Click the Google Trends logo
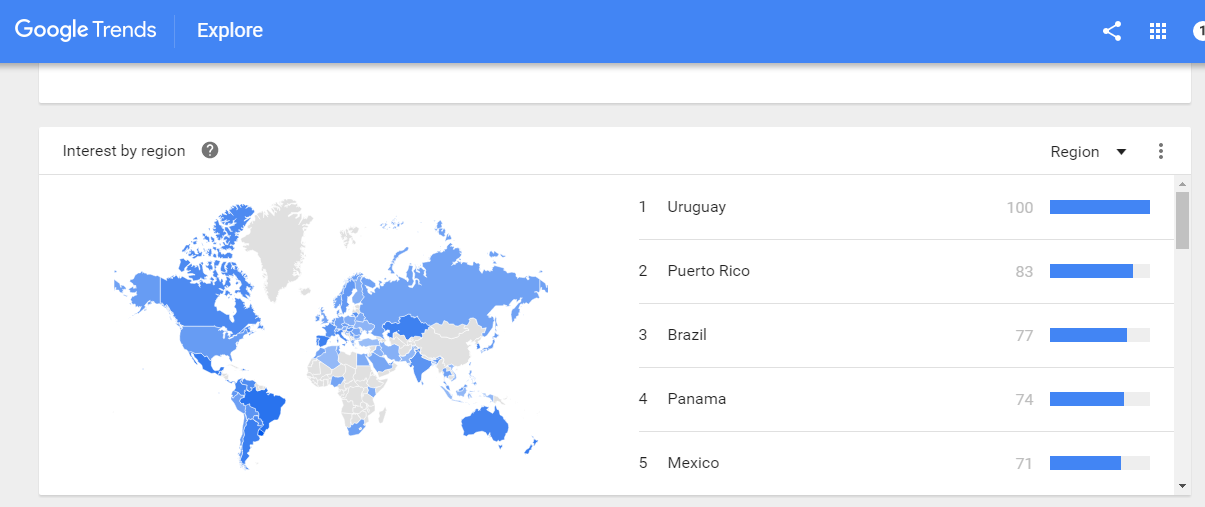The image size is (1205, 507). pyautogui.click(x=85, y=30)
